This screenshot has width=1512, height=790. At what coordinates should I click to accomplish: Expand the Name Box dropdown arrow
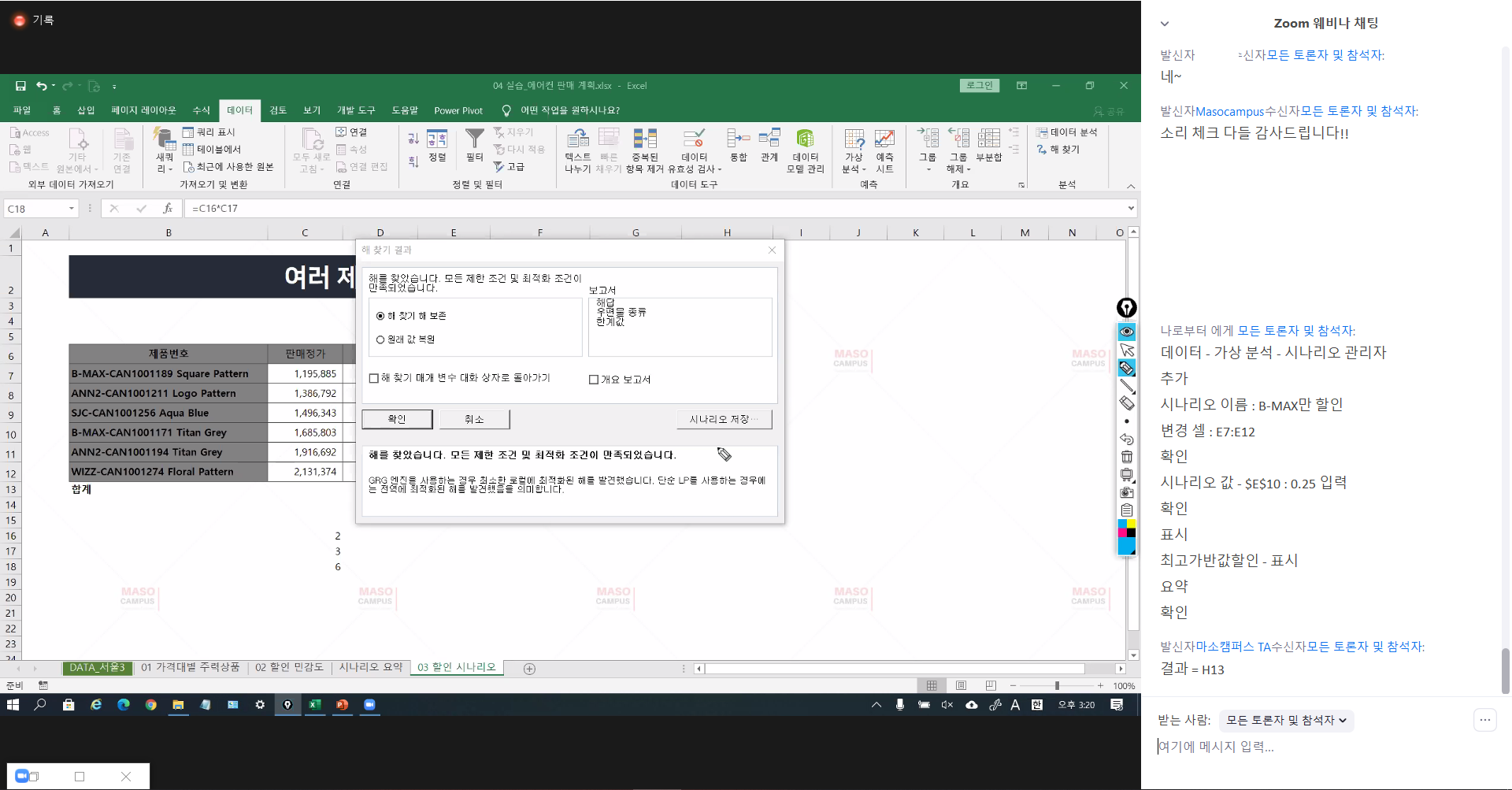click(x=72, y=209)
